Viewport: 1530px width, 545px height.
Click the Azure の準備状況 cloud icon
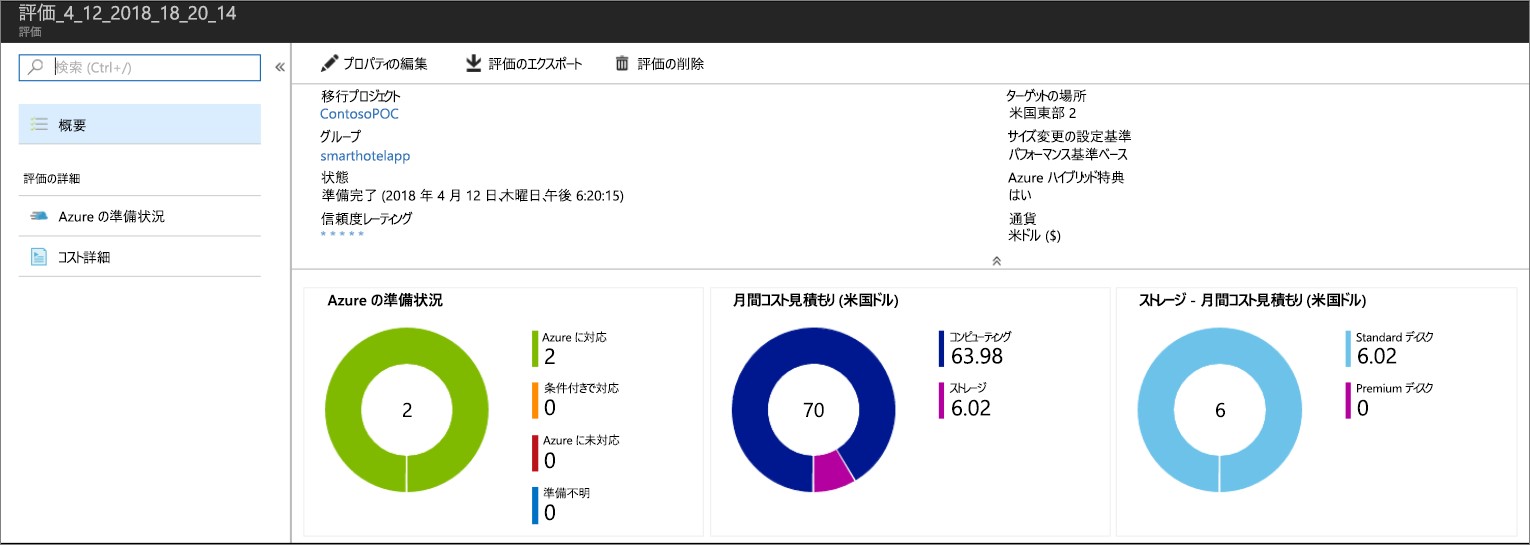[39, 216]
